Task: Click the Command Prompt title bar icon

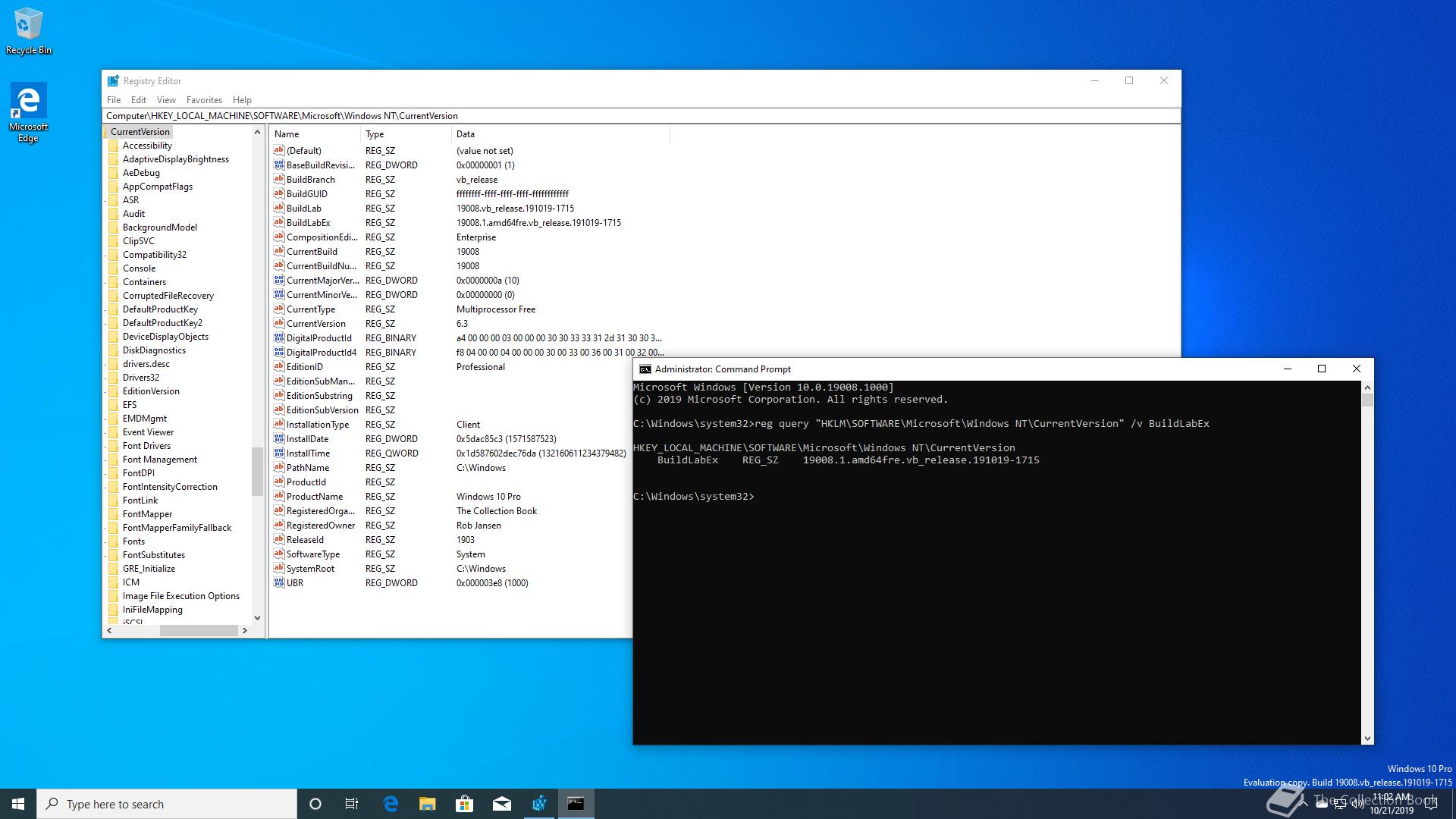Action: pyautogui.click(x=645, y=369)
